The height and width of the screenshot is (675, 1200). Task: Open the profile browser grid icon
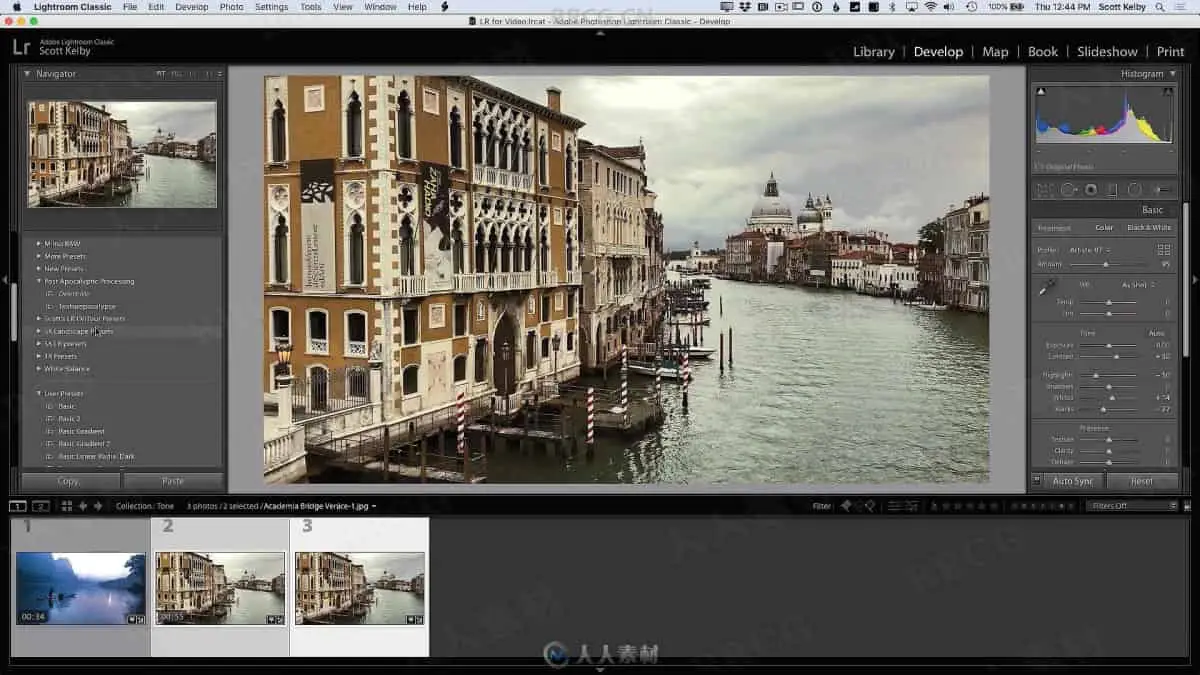pos(1164,250)
